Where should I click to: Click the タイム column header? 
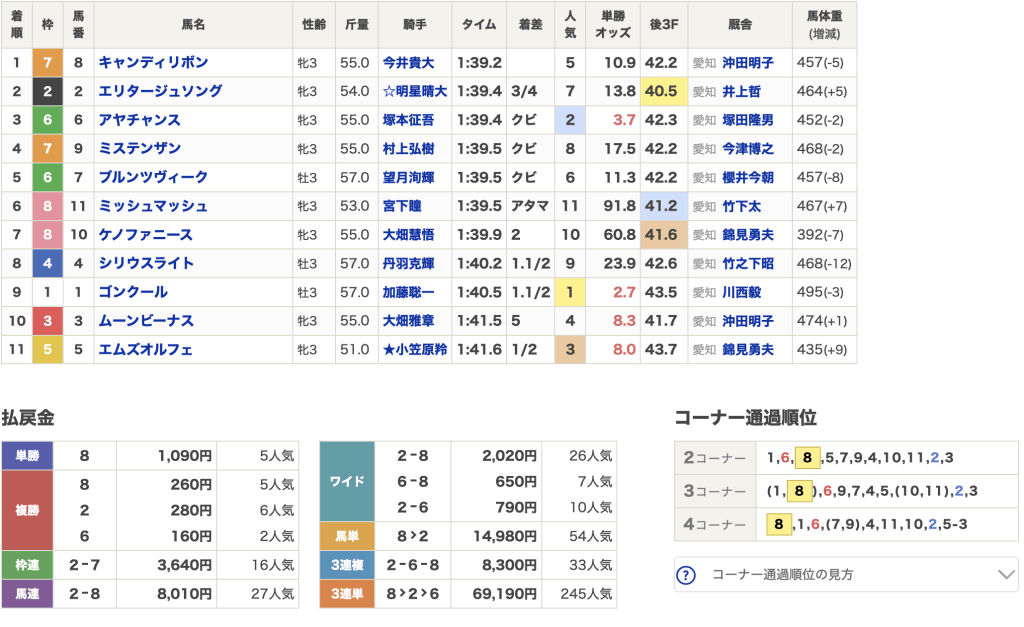click(479, 25)
